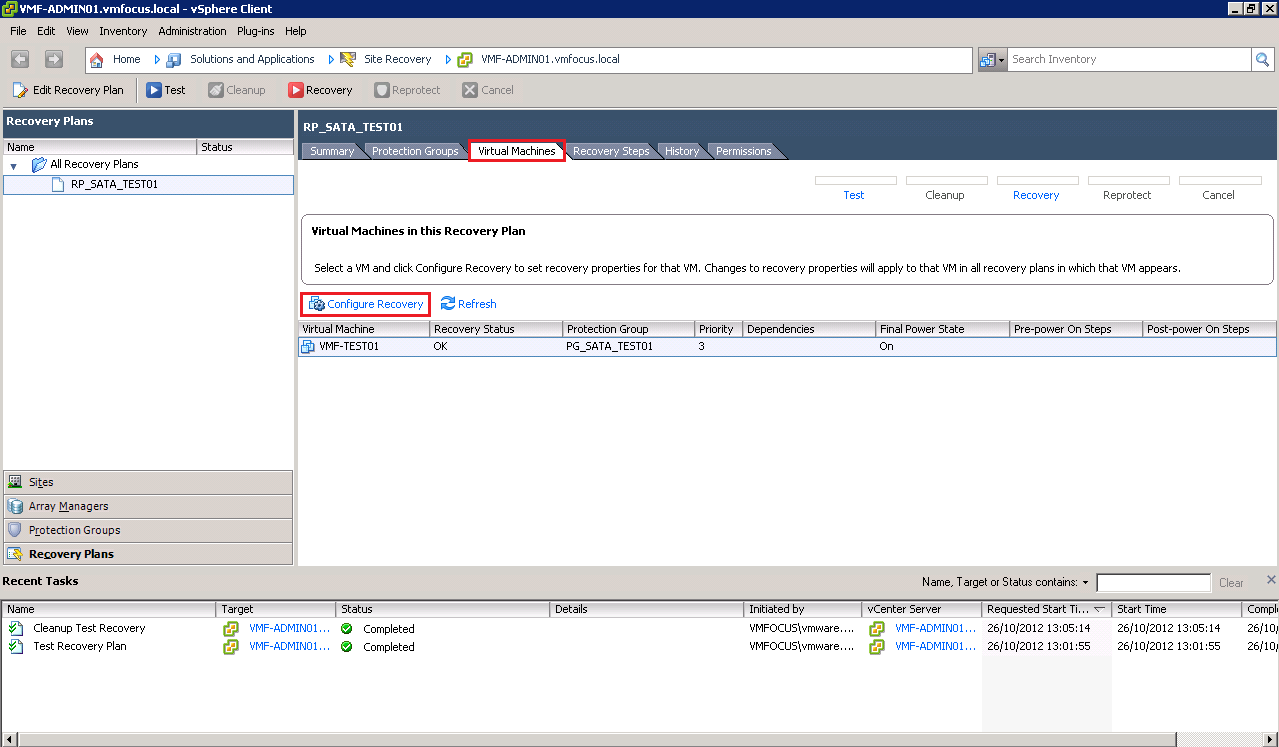Click the Edit Recovery Plan toolbar icon
Image resolution: width=1279 pixels, height=747 pixels.
(x=20, y=90)
